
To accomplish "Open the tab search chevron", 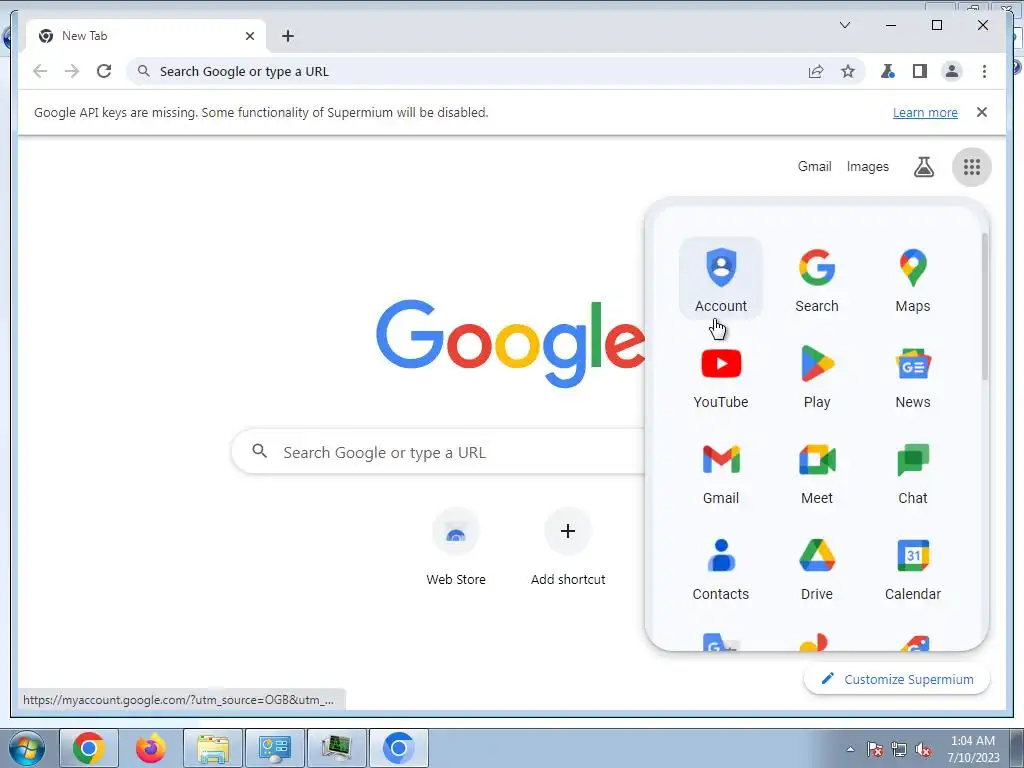I will tap(844, 25).
